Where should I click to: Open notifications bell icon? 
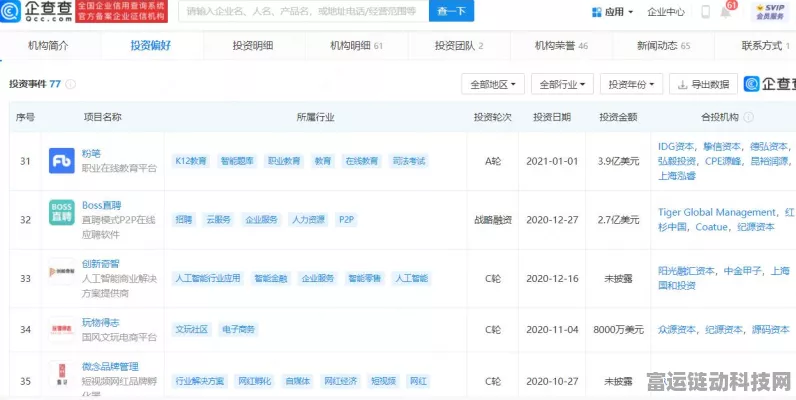726,12
